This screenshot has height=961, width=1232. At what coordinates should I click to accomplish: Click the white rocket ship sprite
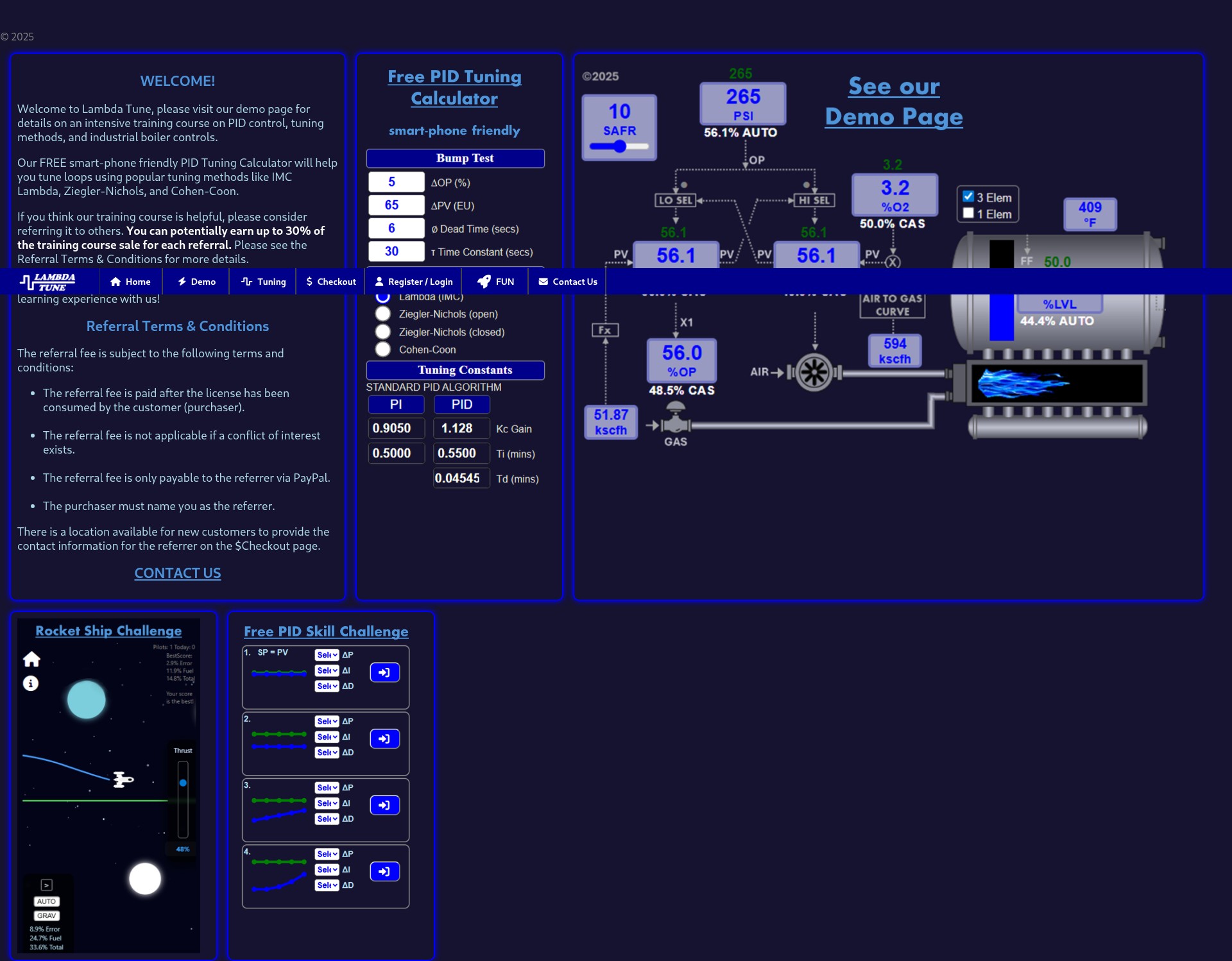123,779
